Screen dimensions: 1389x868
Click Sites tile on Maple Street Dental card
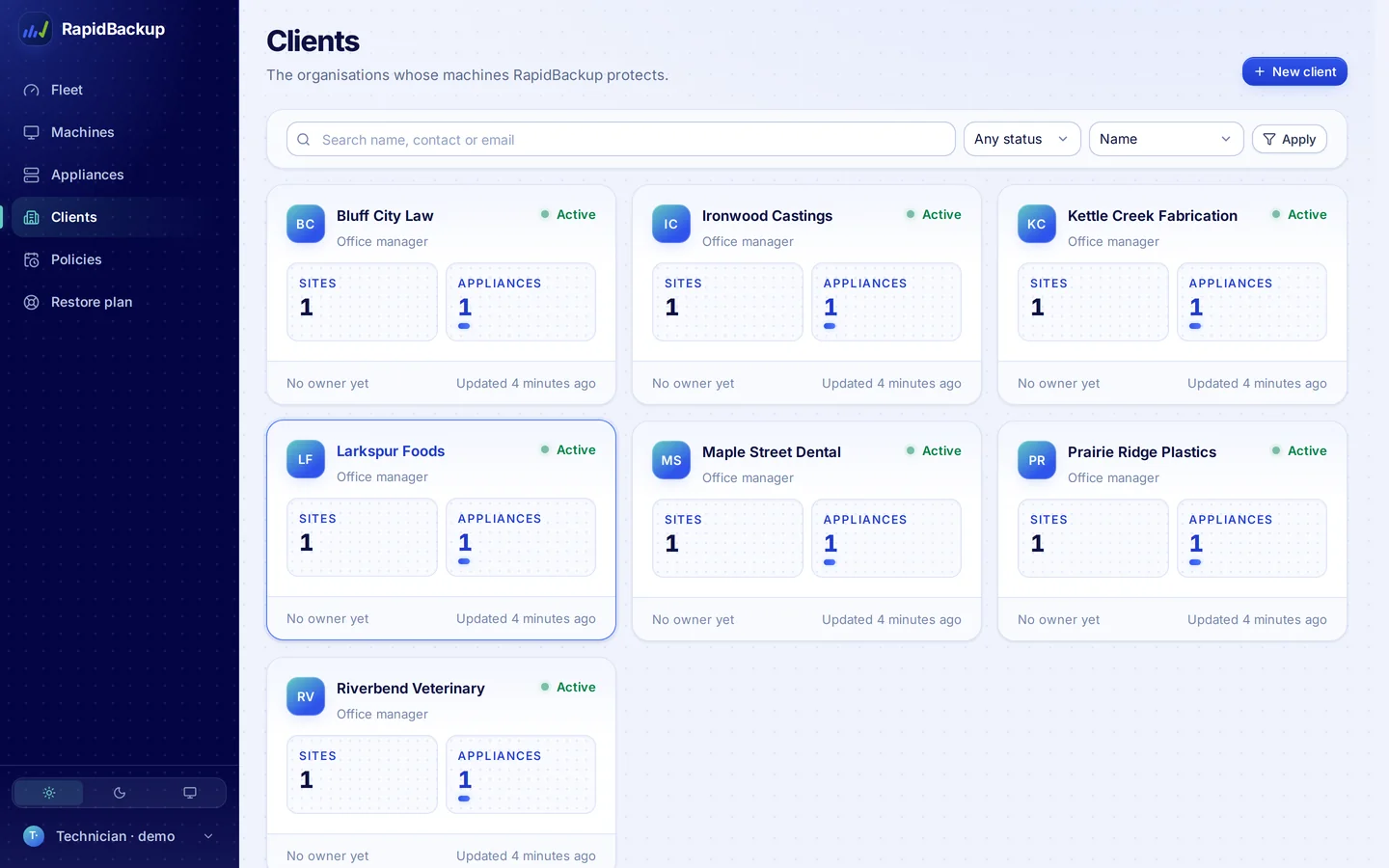pyautogui.click(x=727, y=538)
